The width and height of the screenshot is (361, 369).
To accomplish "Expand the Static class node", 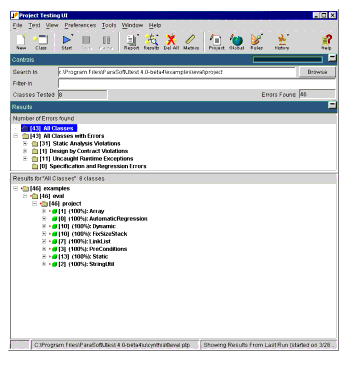I will (44, 257).
